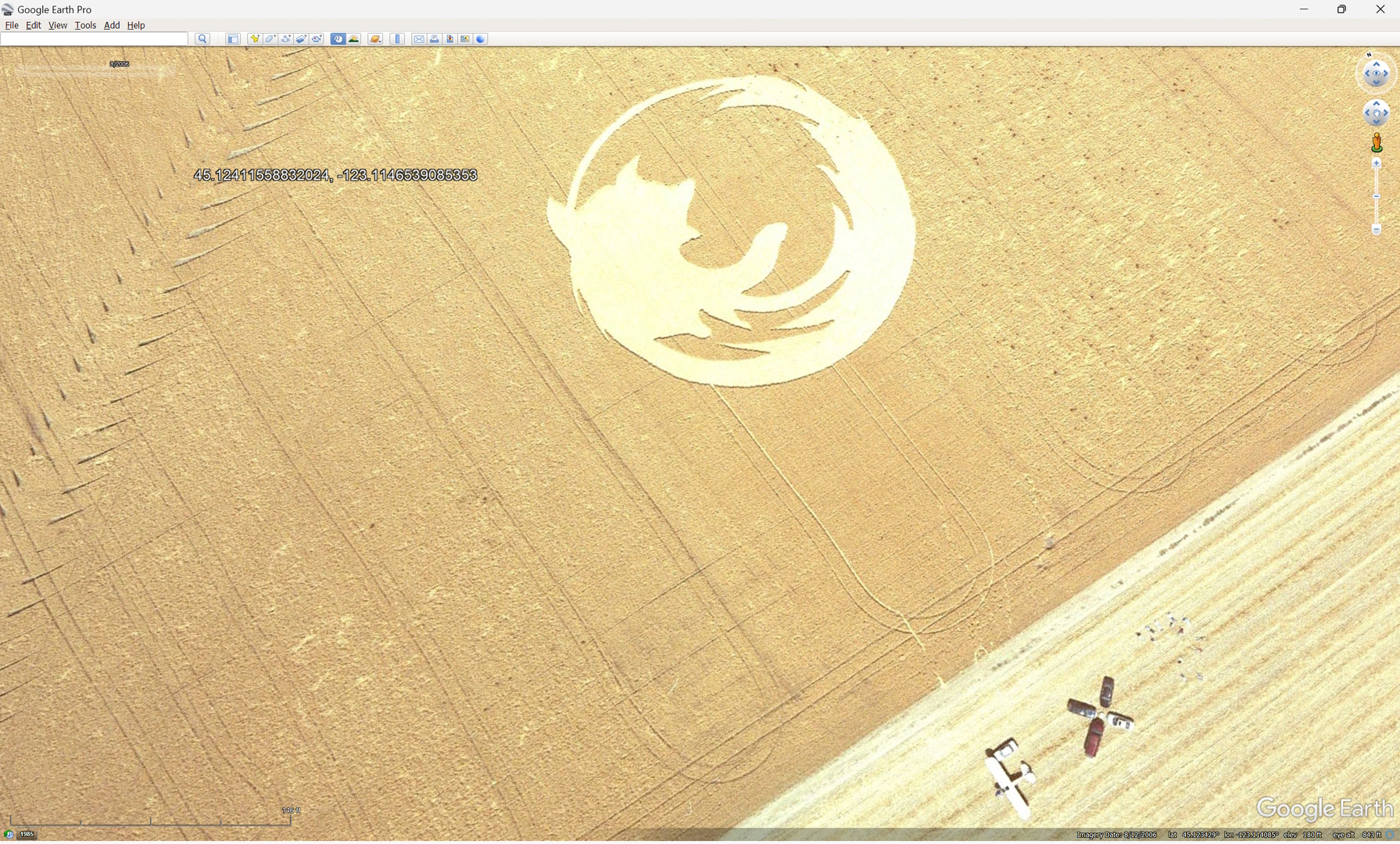Click the historical imagery time slider bar
The image size is (1400, 844).
point(94,71)
